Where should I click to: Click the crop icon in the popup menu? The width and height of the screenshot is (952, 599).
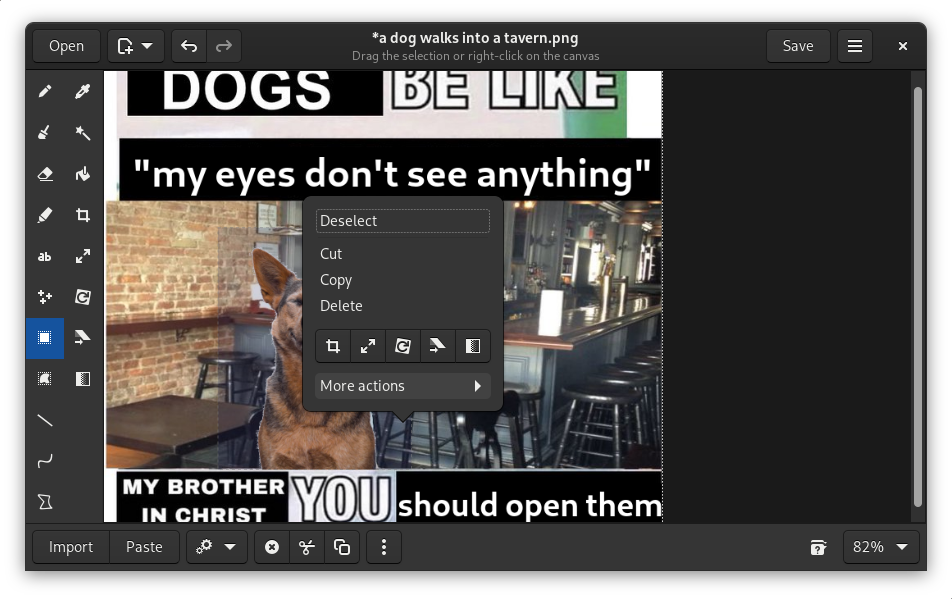333,346
